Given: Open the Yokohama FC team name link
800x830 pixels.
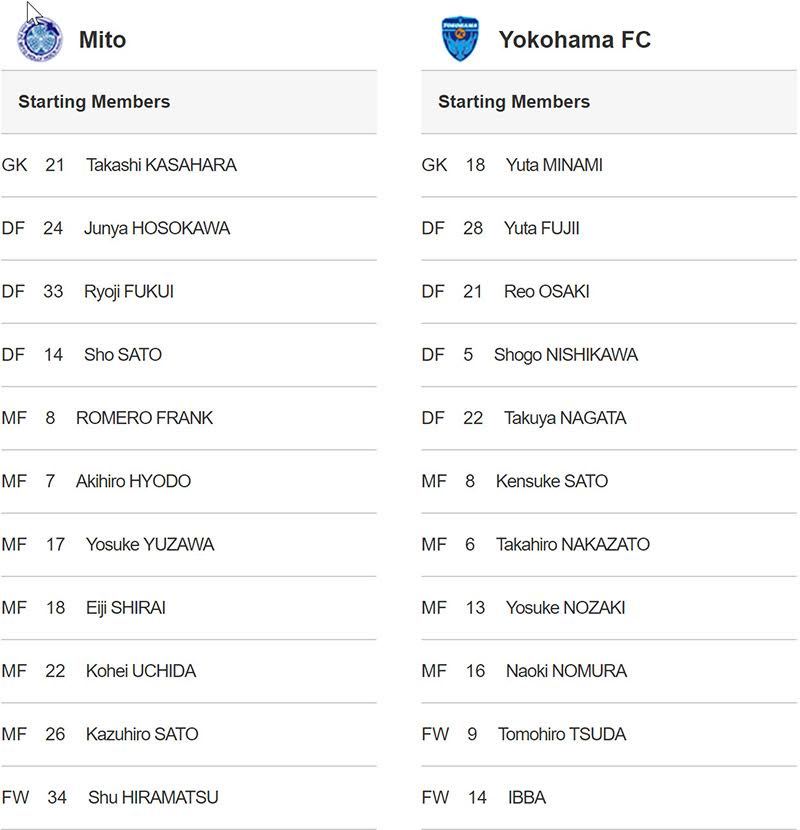Looking at the screenshot, I should tap(574, 40).
